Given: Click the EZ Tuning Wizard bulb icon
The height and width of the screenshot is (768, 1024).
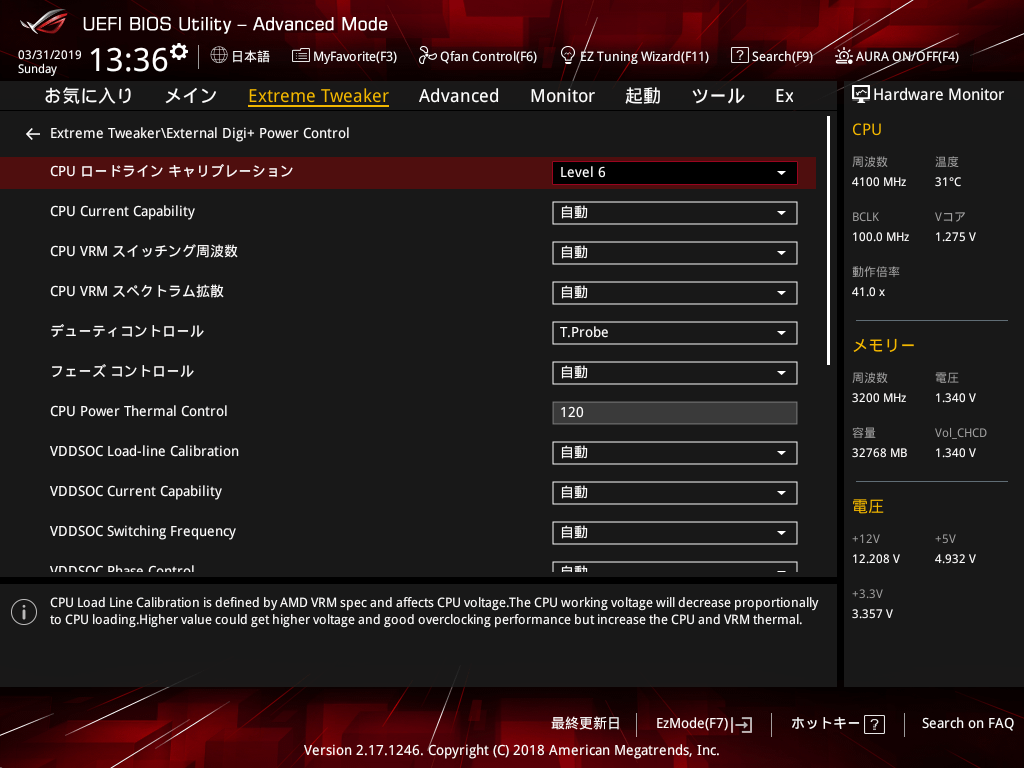Looking at the screenshot, I should point(568,55).
